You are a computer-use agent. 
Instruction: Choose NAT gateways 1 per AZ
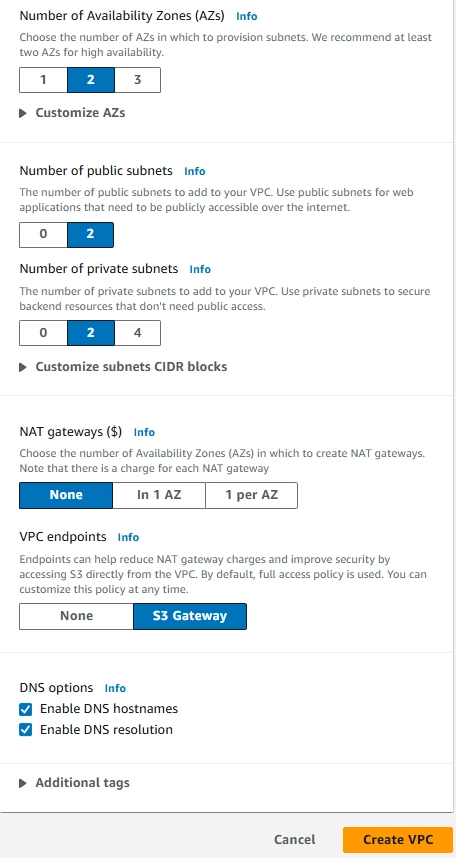click(252, 495)
